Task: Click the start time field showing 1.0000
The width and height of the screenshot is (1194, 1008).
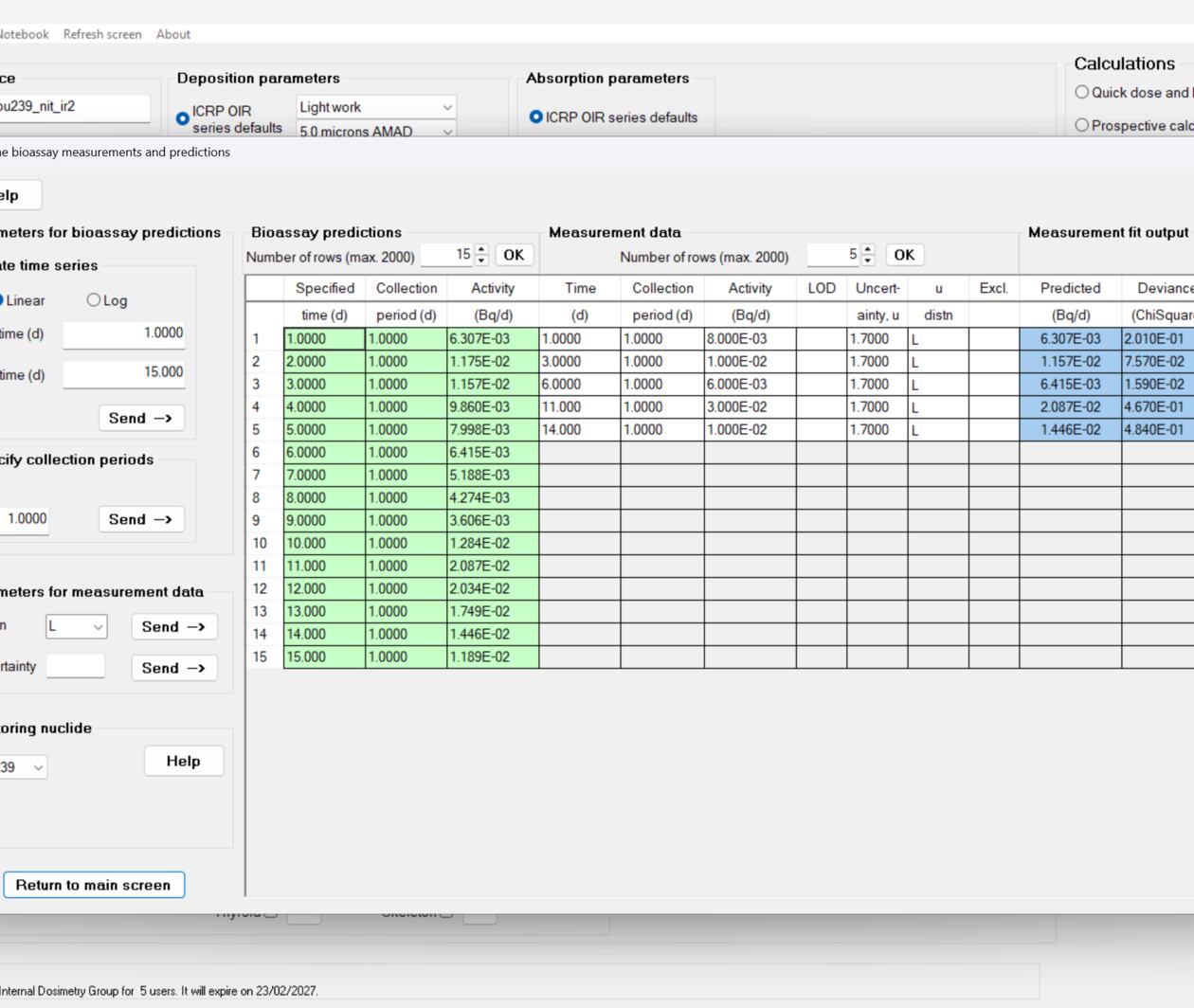Action: point(124,333)
